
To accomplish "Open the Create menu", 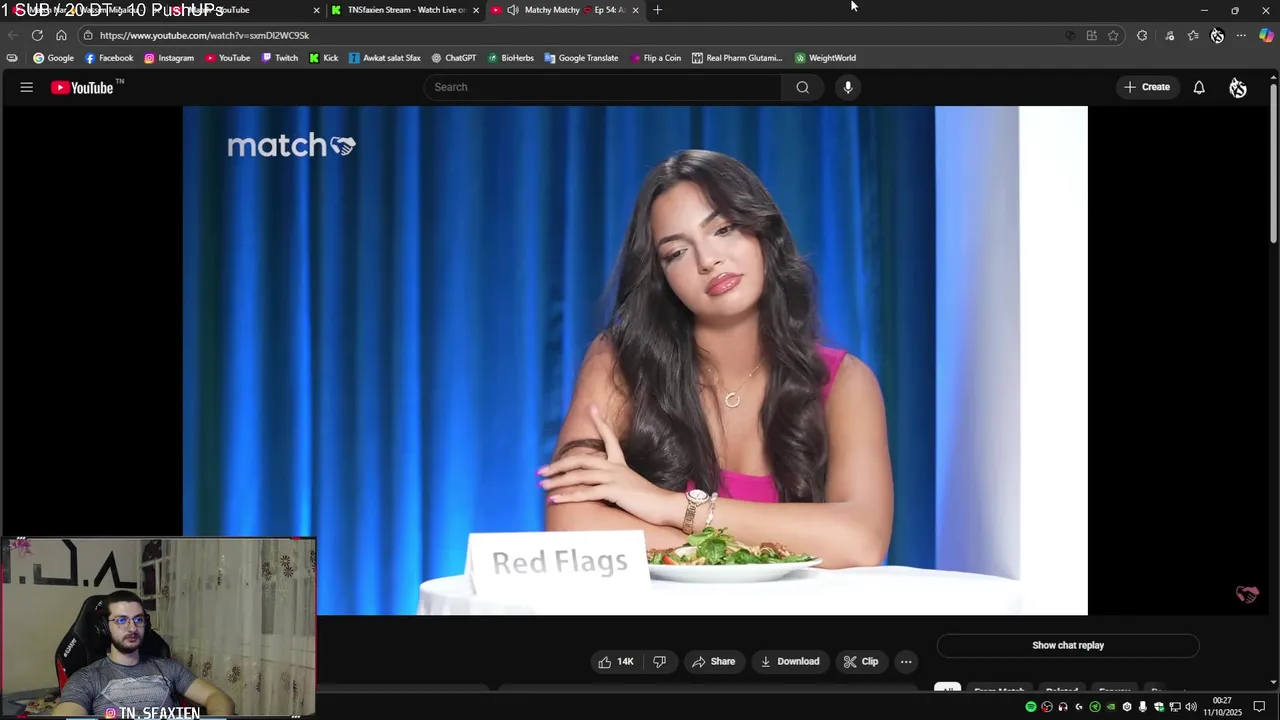I will tap(1147, 87).
